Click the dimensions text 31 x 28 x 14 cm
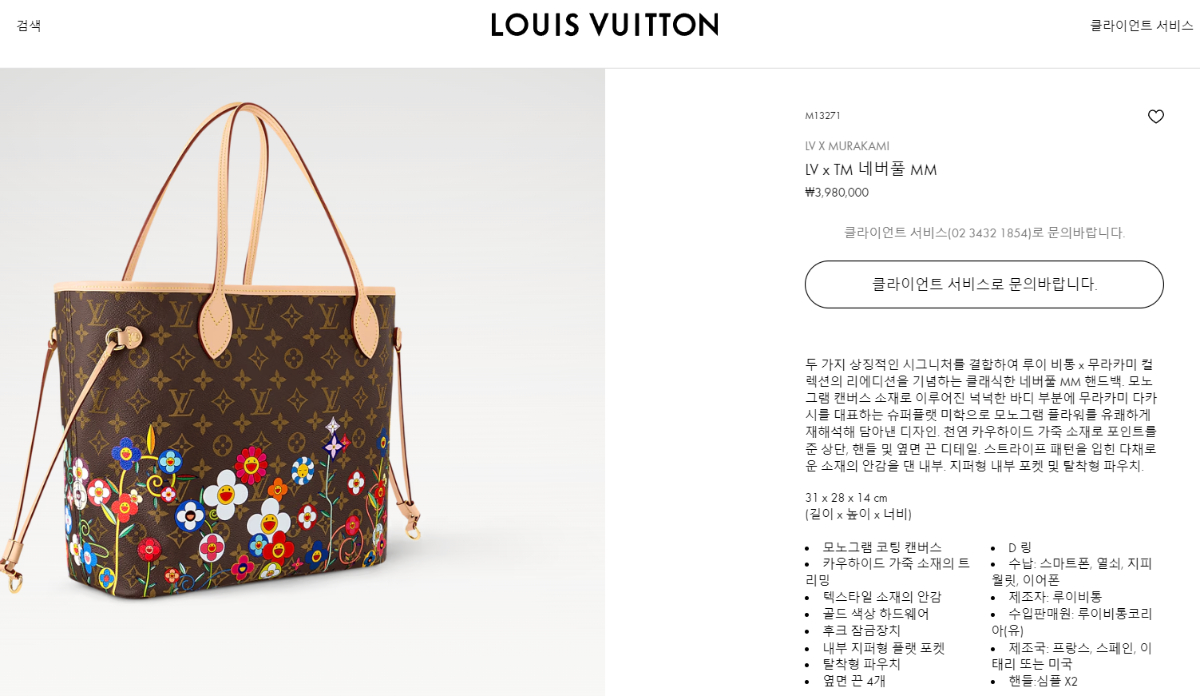 [x=846, y=498]
